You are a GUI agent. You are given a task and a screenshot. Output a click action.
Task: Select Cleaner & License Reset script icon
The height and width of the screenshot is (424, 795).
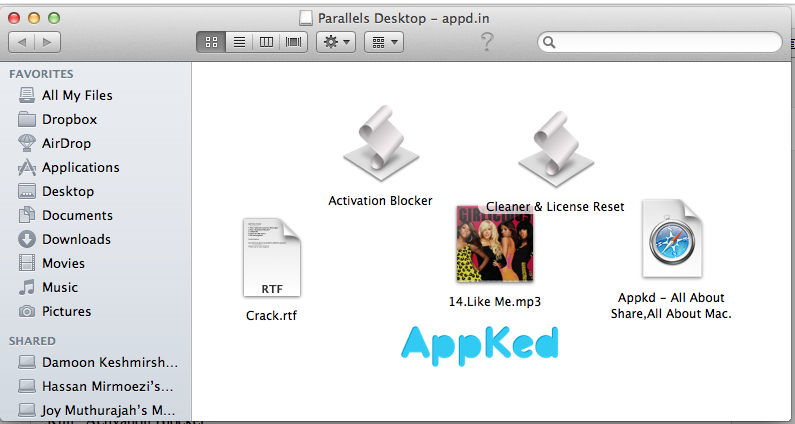556,149
